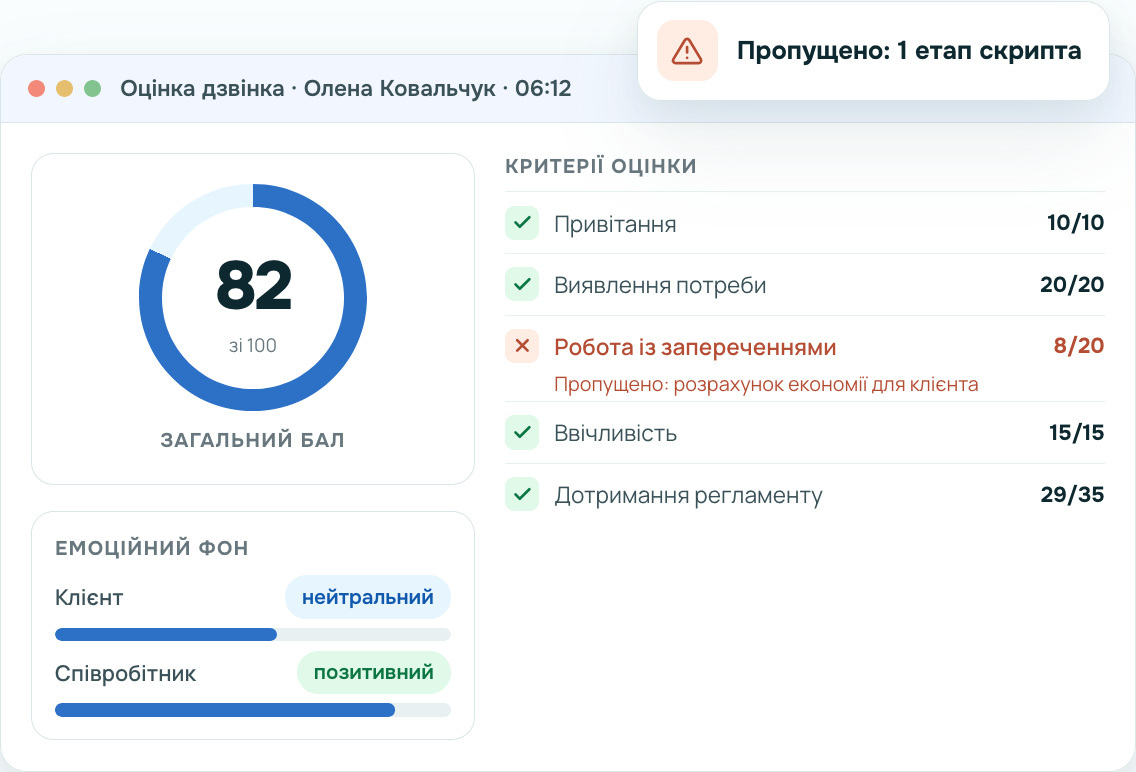Click the 10/10 score value
Screen dimensions: 1136x772
[x=1075, y=223]
